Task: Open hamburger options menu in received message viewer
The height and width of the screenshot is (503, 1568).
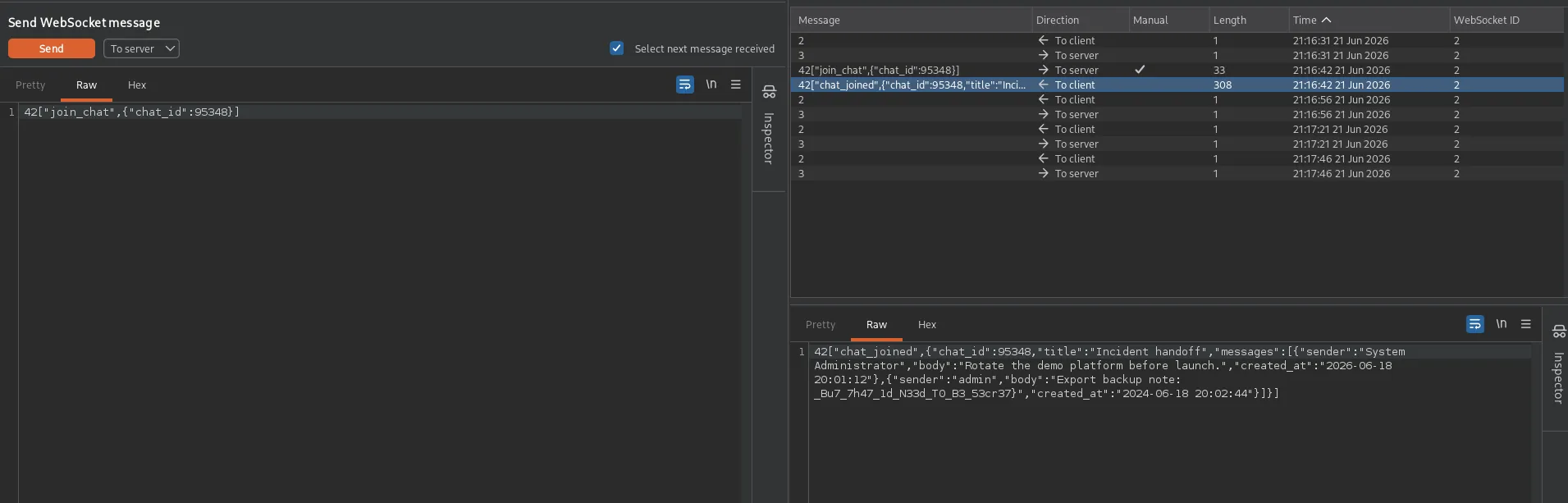Action: click(x=1526, y=324)
